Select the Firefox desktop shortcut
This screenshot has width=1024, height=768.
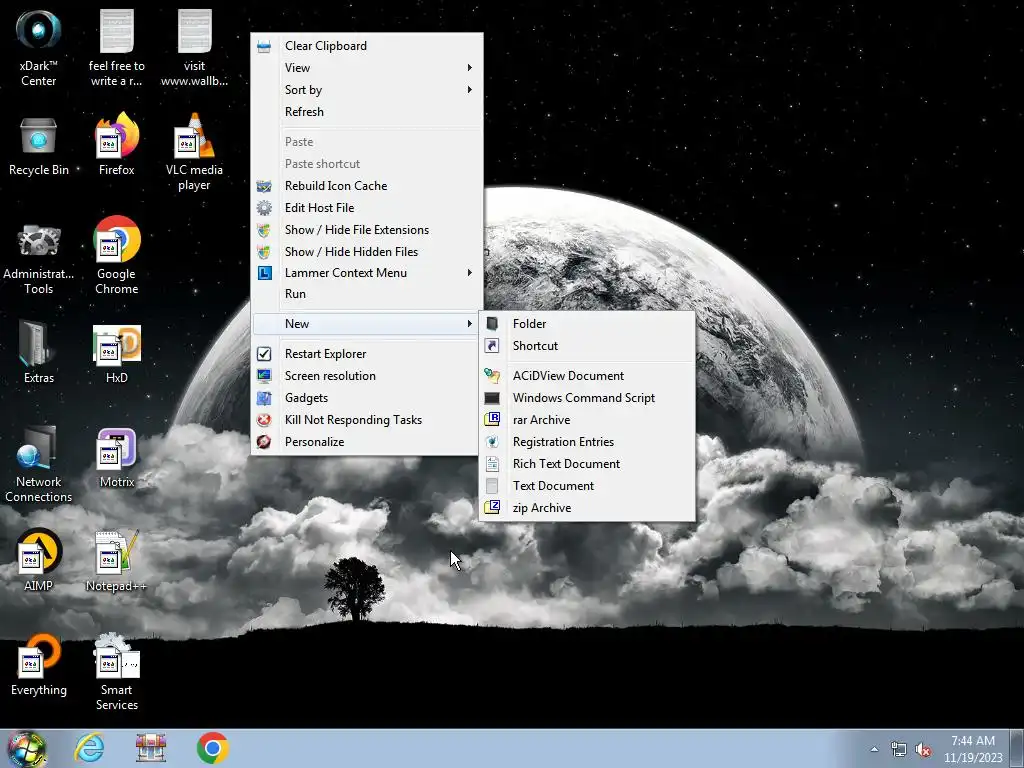click(x=117, y=144)
